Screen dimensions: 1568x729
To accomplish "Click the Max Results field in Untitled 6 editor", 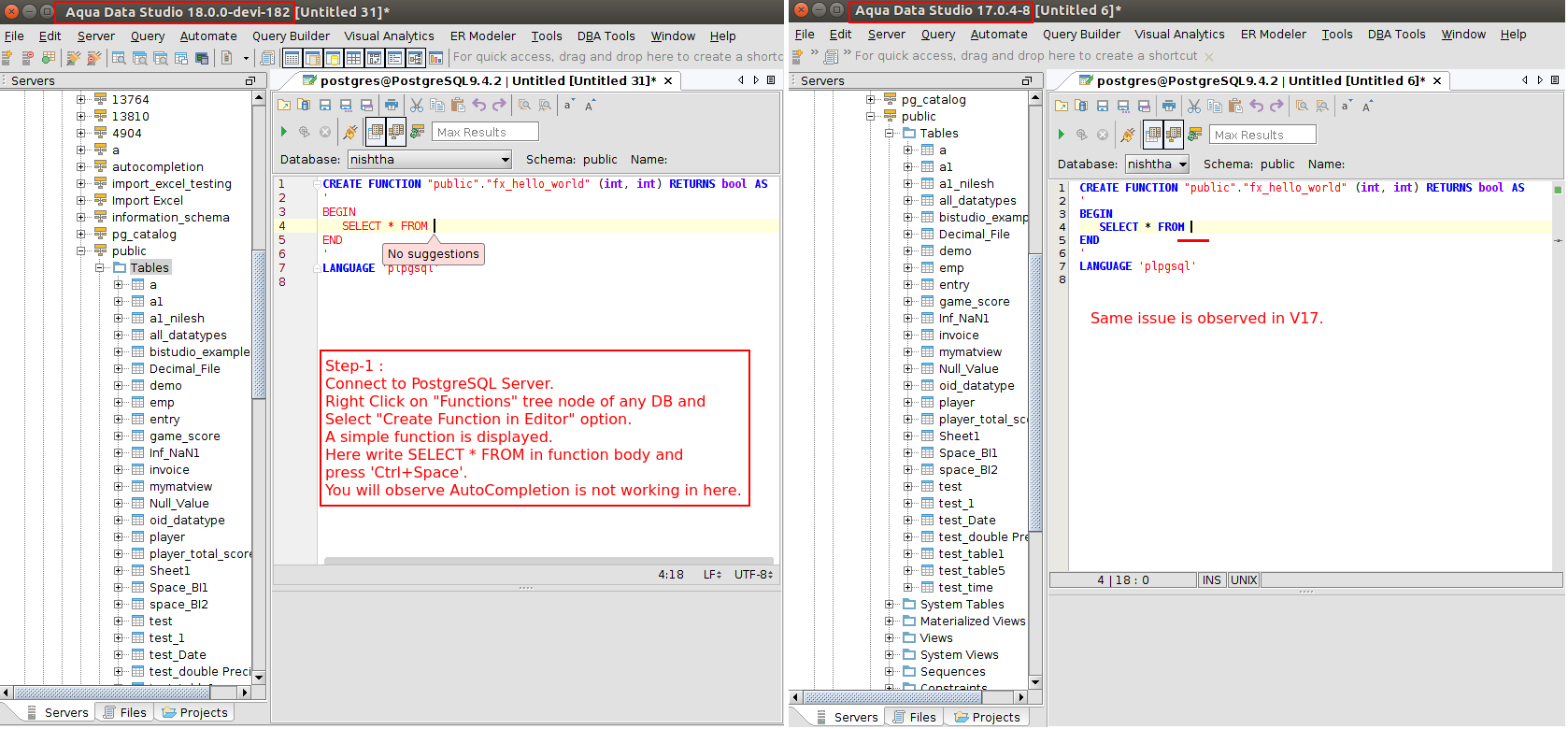I will click(1262, 136).
